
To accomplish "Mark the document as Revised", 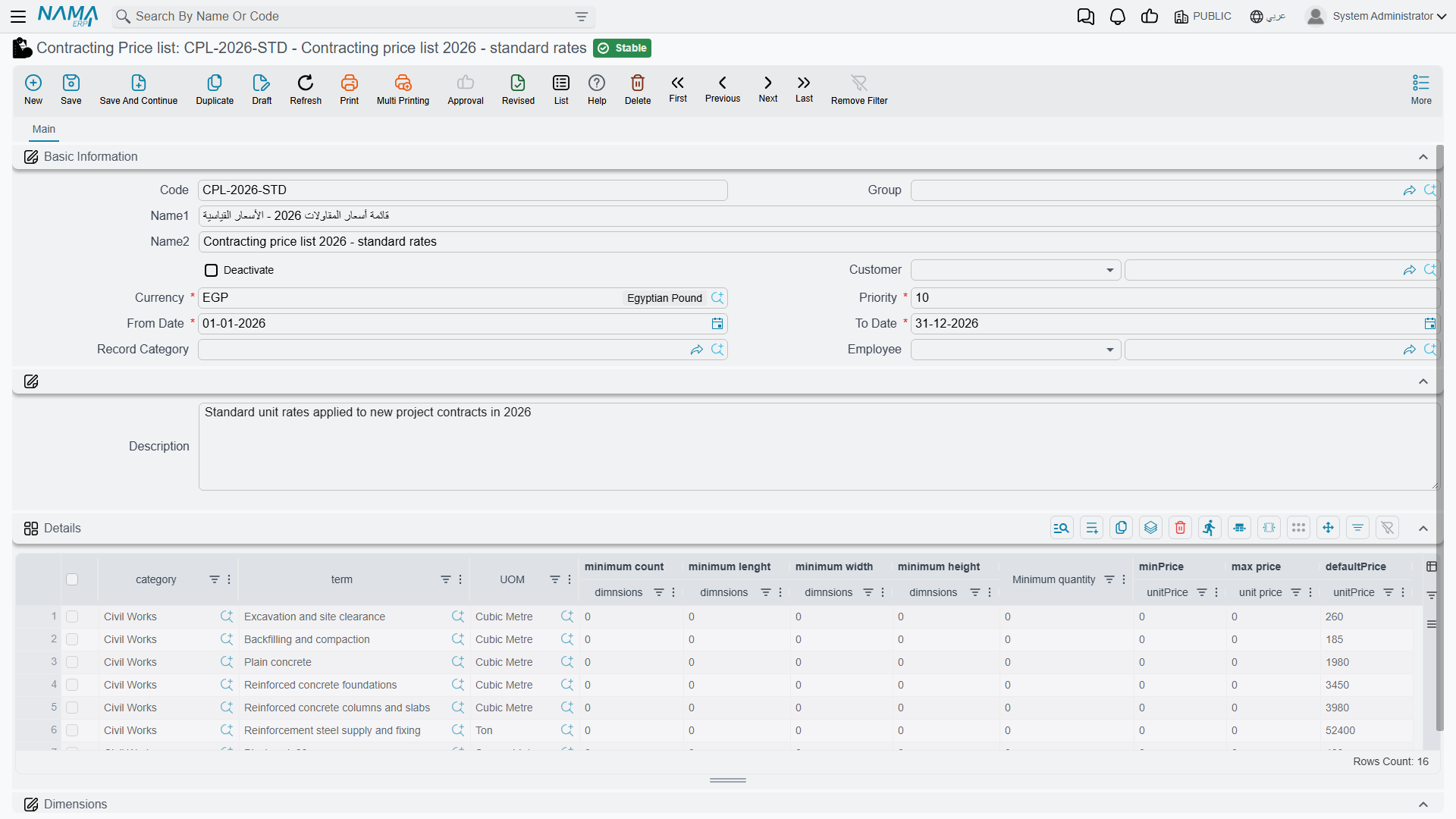I will [x=518, y=89].
